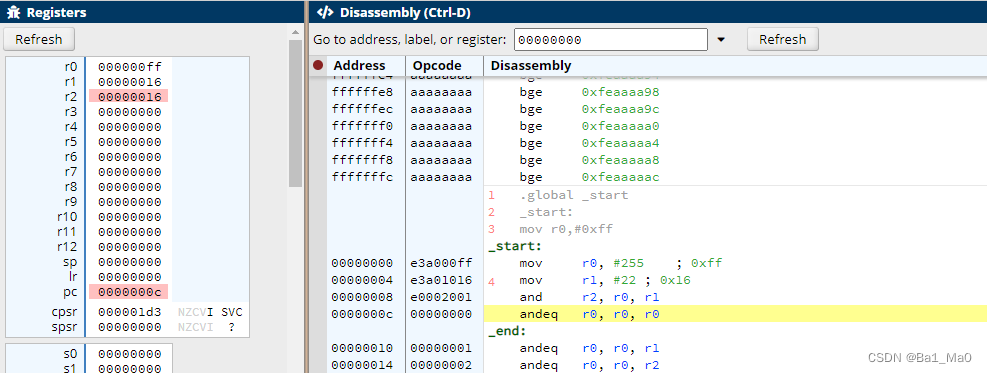Click the s0 register value
987x373 pixels.
point(130,354)
